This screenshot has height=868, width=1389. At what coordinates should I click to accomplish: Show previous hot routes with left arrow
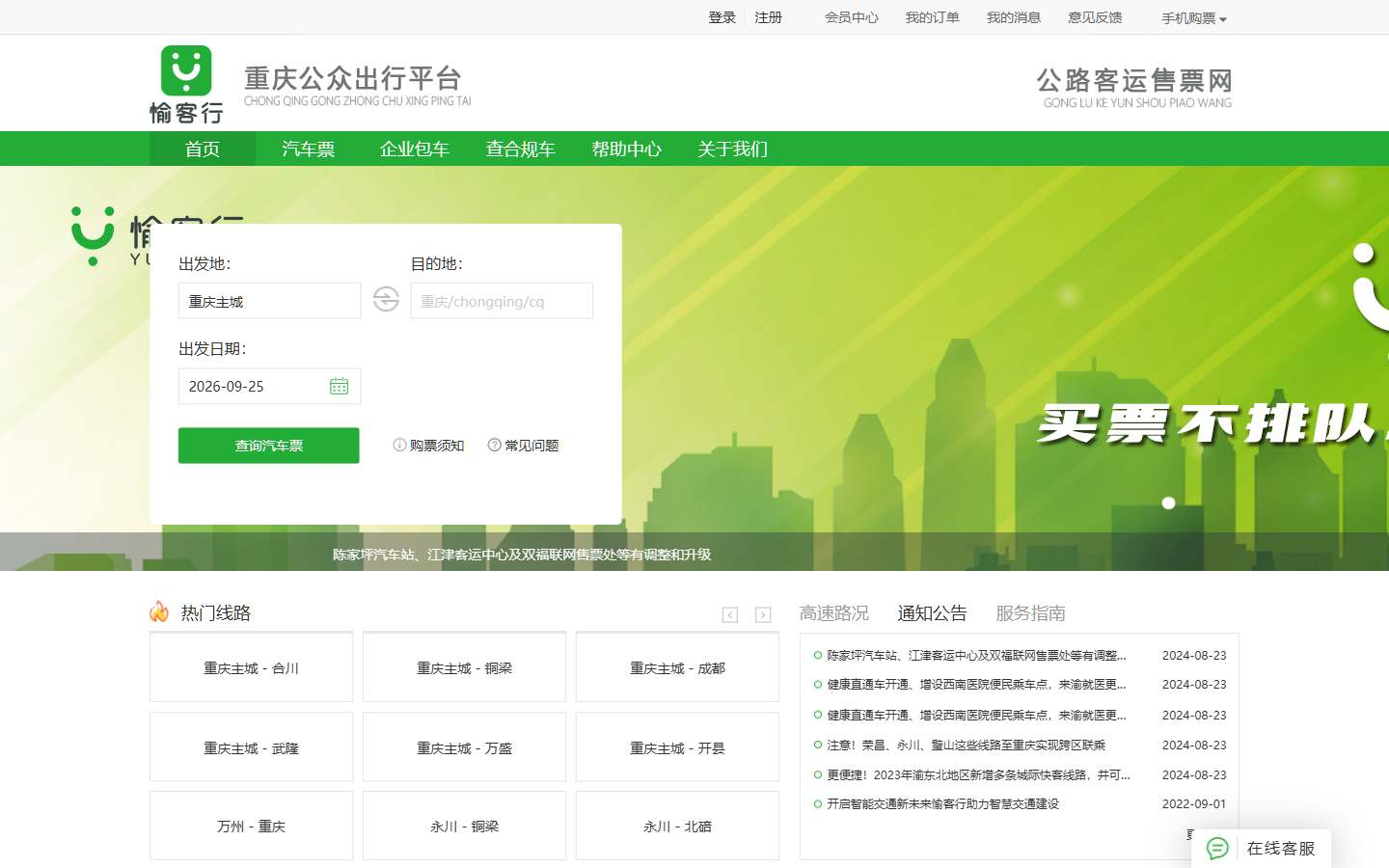730,614
